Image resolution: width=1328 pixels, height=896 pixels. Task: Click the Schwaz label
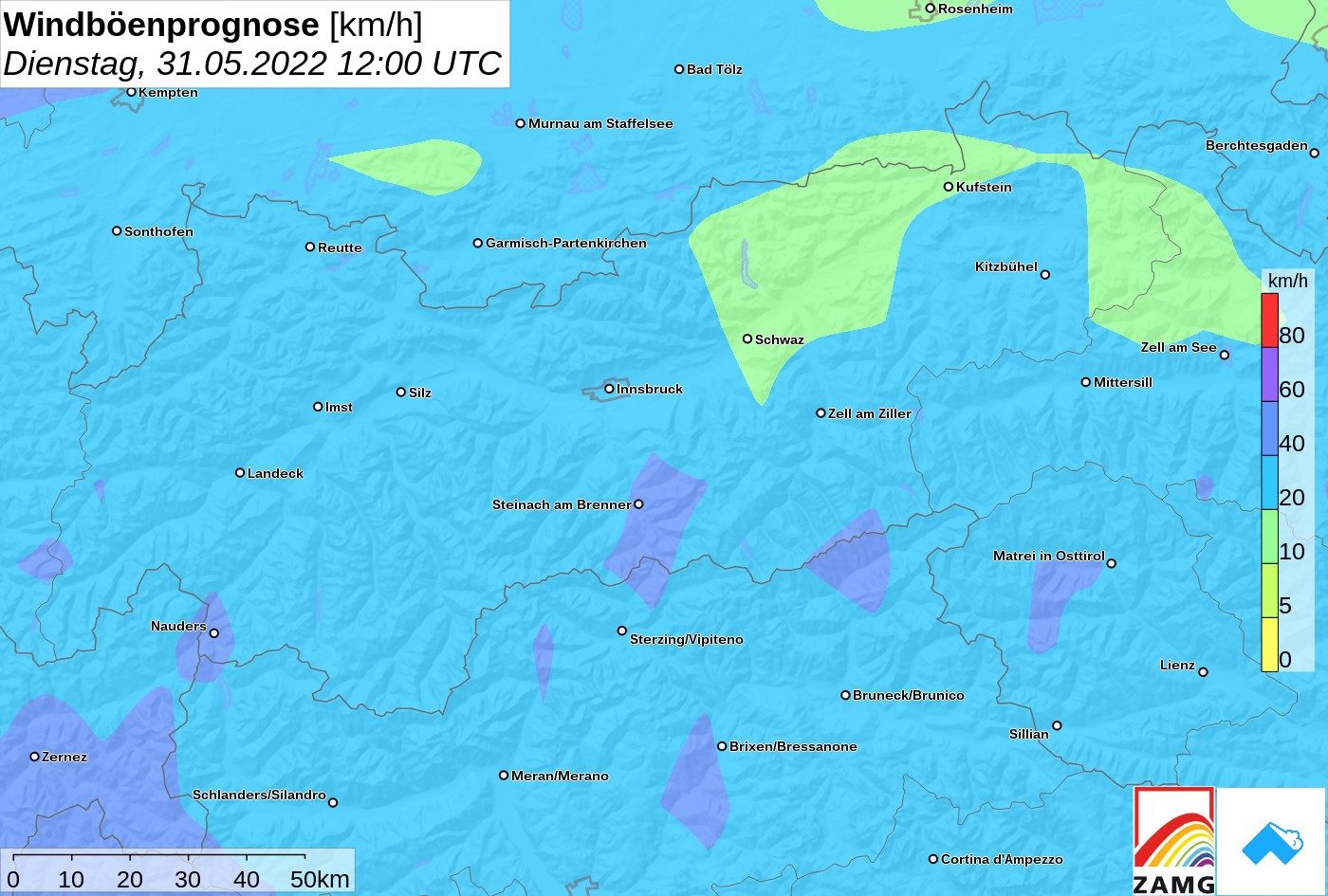pos(780,339)
